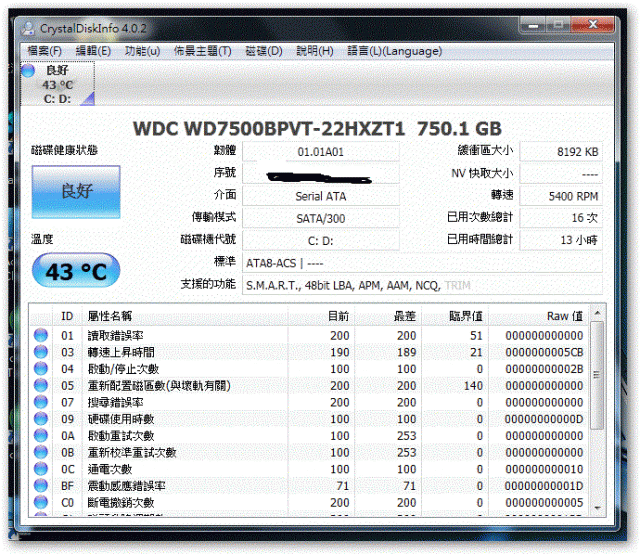Select row 啟動/停止次數
Screen dimensions: 640x554
click(x=309, y=369)
